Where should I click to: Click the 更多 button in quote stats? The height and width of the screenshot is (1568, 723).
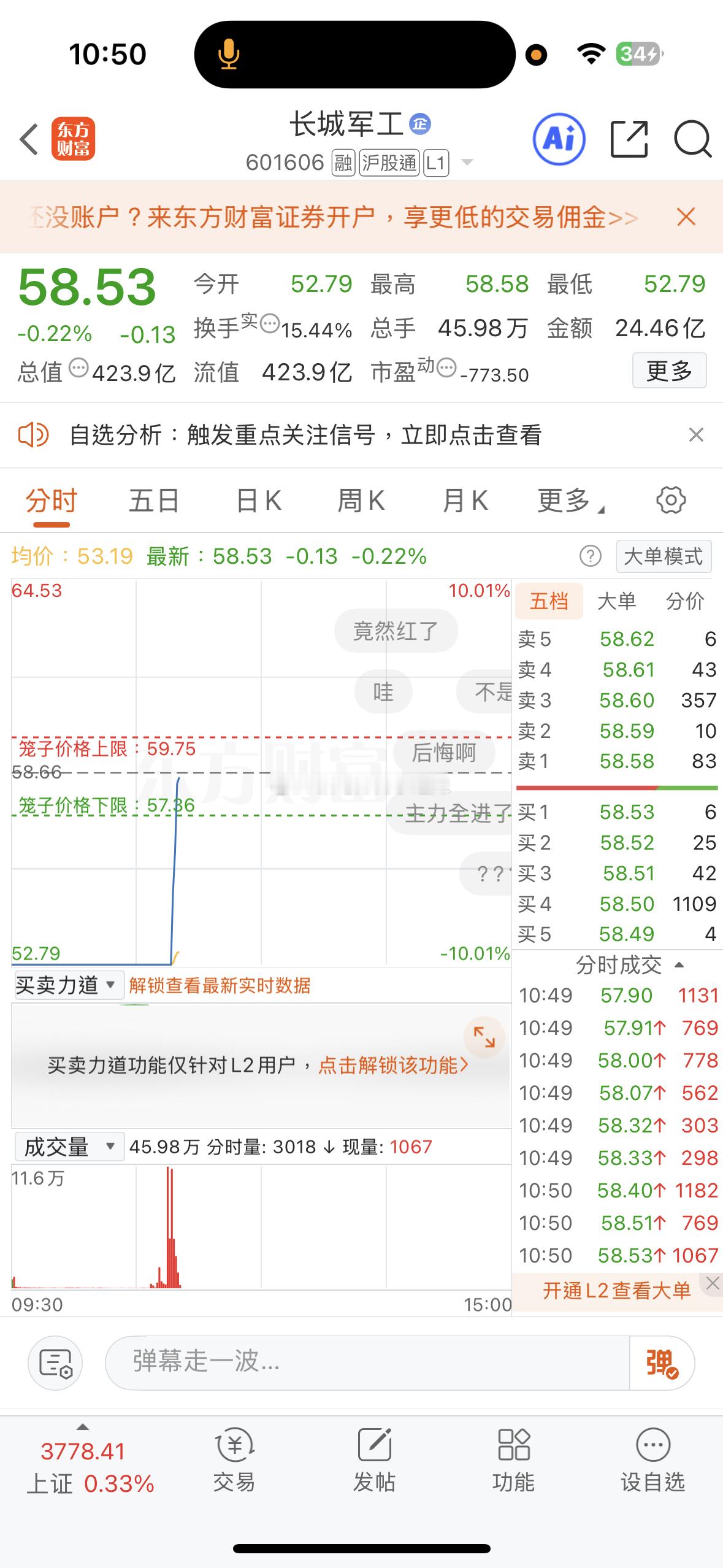pyautogui.click(x=669, y=370)
